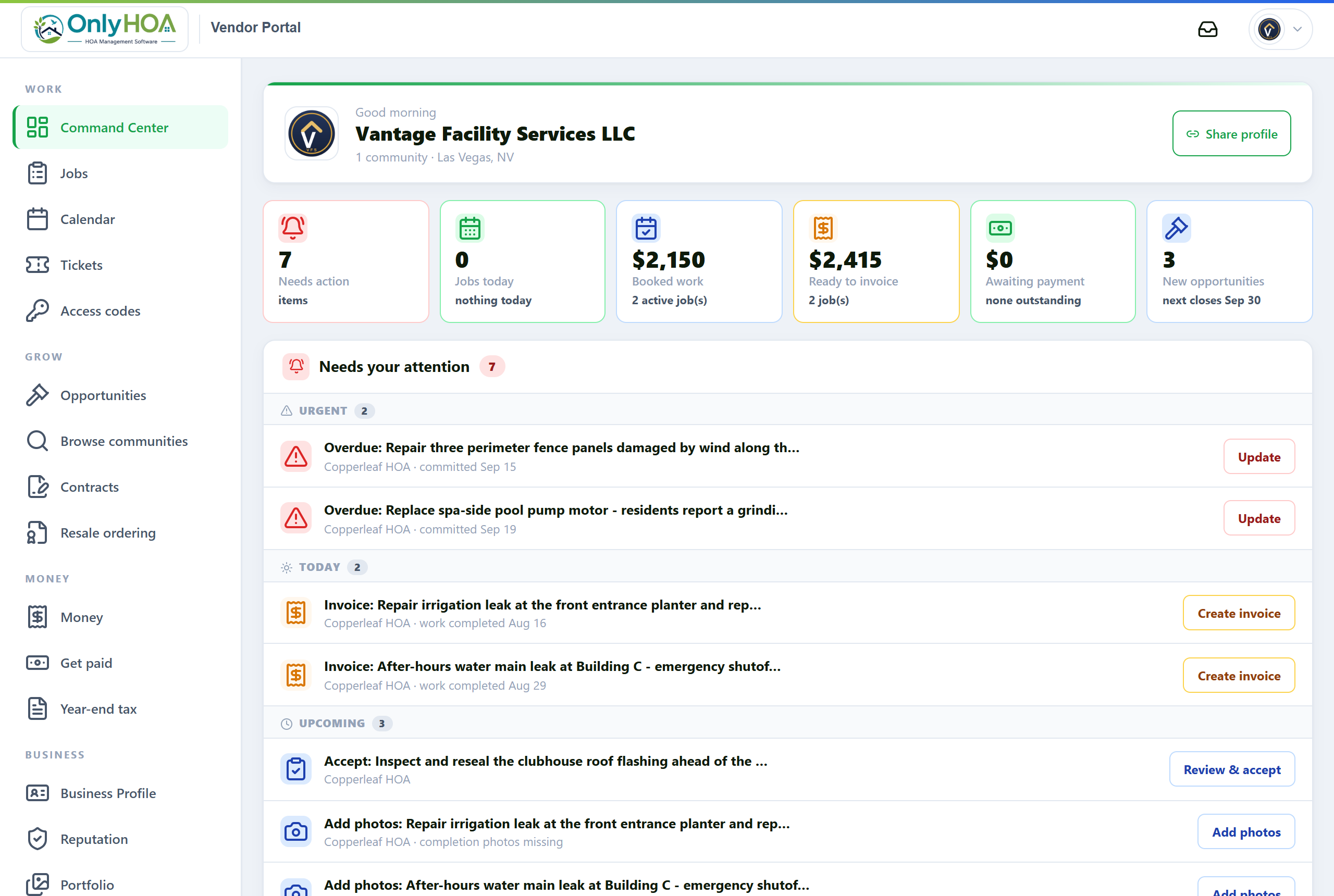Viewport: 1334px width, 896px height.
Task: Add photos for irrigation leak repair
Action: point(1246,831)
